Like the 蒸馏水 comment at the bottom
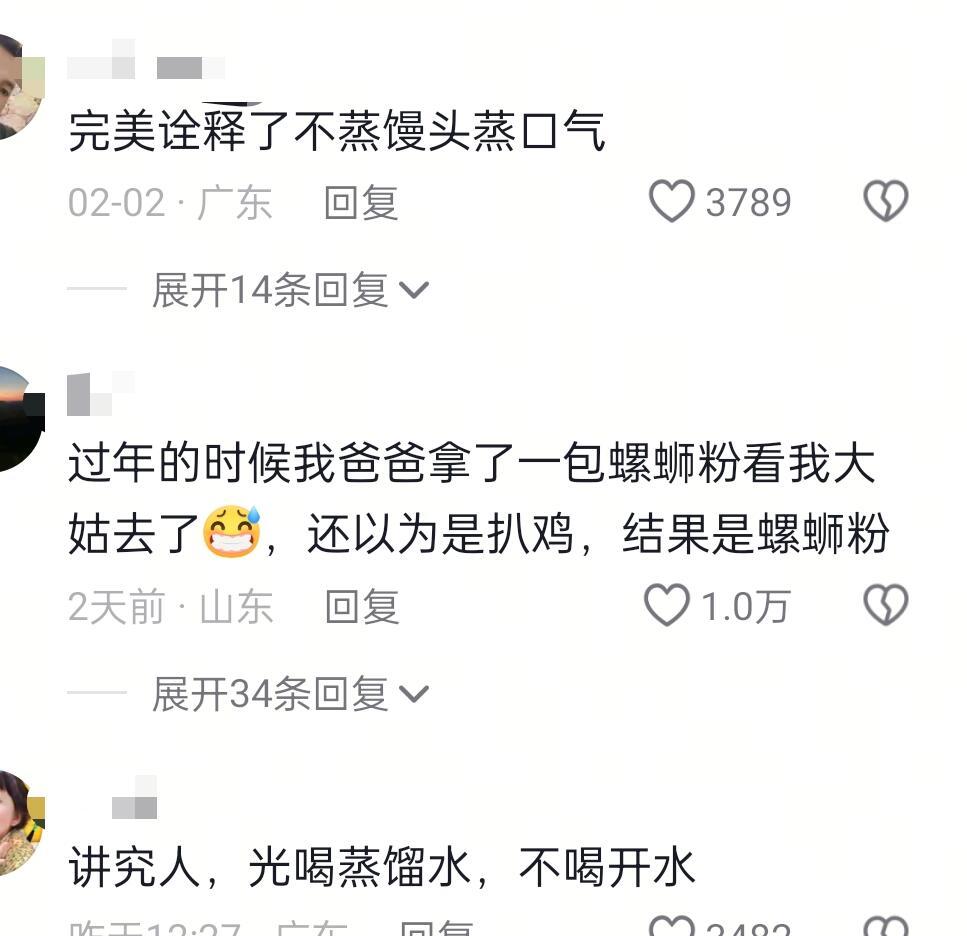 (672, 926)
